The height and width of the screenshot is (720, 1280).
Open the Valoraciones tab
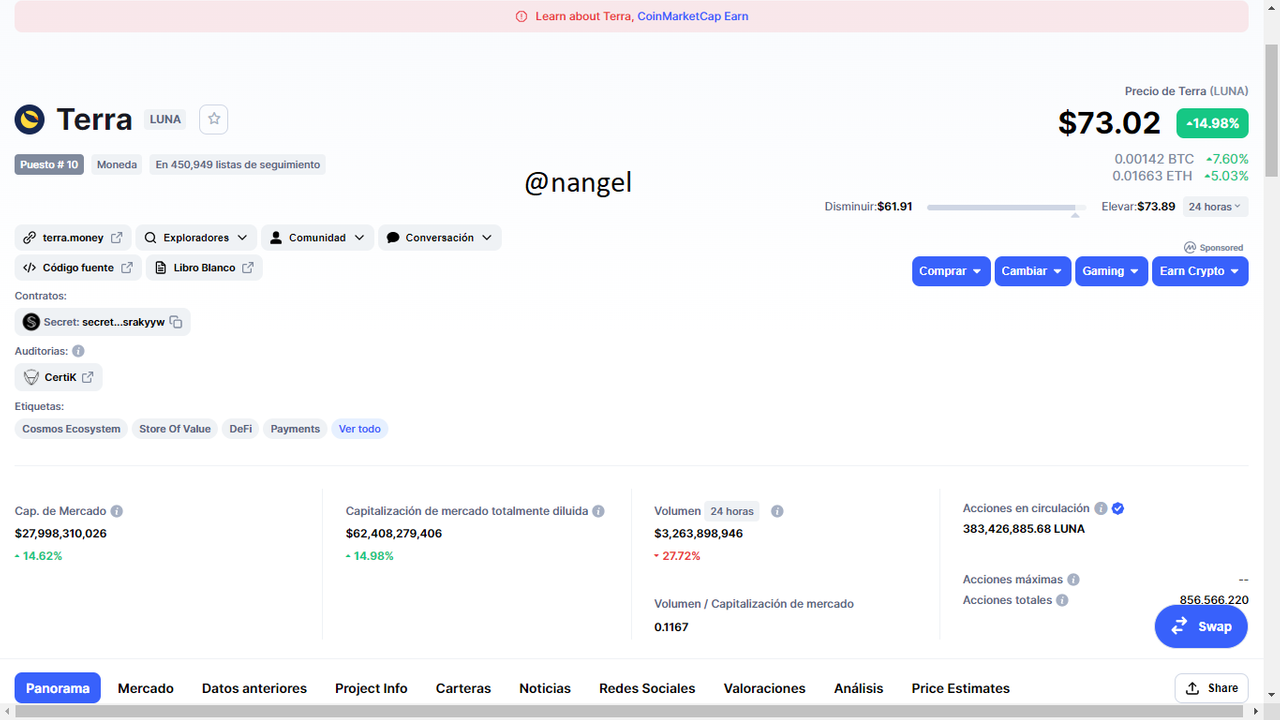[765, 688]
